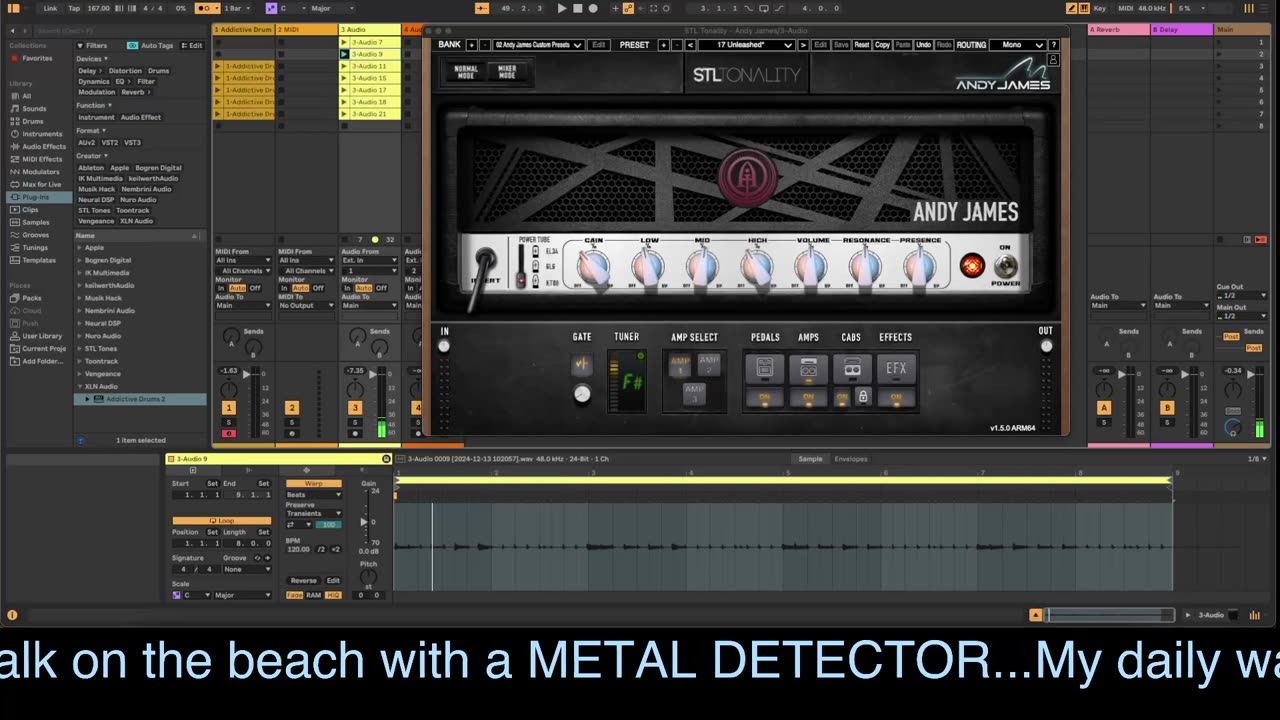This screenshot has height=720, width=1280.
Task: Click the clip Gain slider
Action: [367, 521]
